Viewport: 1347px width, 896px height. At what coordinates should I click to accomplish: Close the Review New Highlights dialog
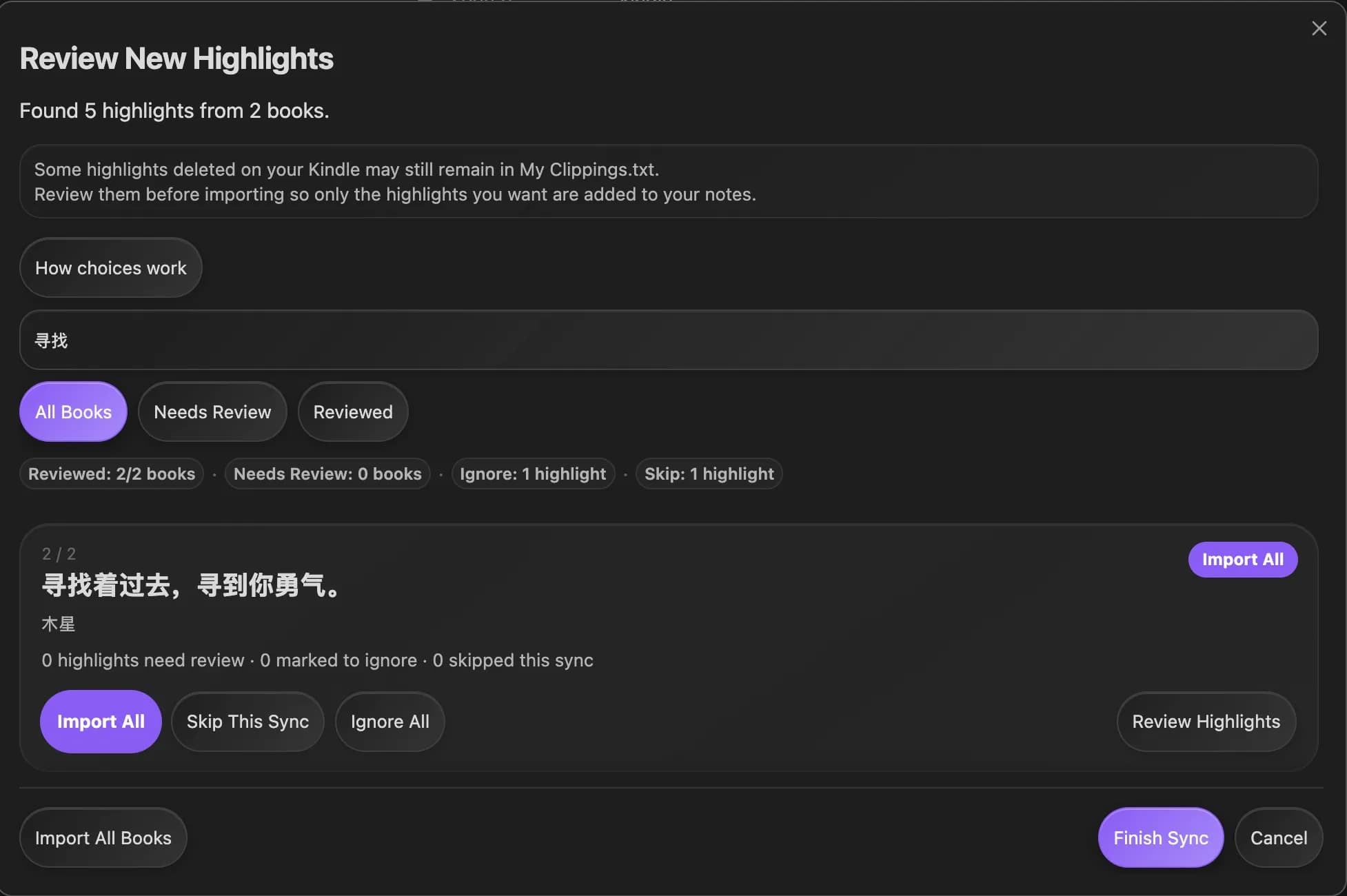1319,28
